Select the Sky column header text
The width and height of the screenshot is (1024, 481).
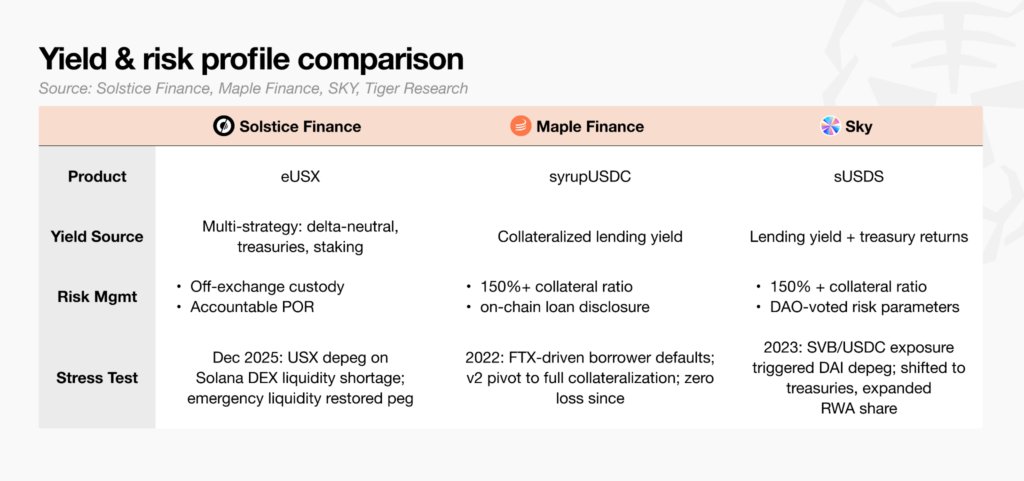tap(859, 126)
